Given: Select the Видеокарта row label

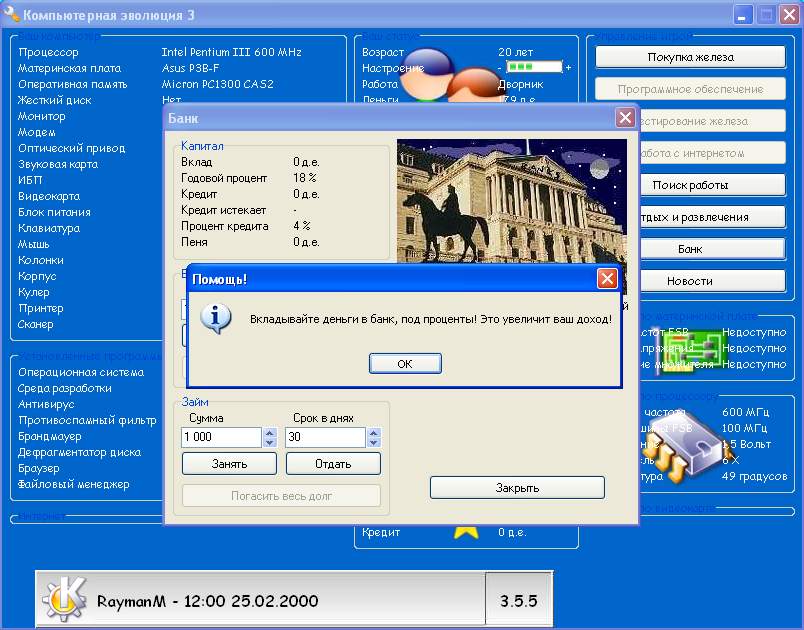Looking at the screenshot, I should point(49,196).
